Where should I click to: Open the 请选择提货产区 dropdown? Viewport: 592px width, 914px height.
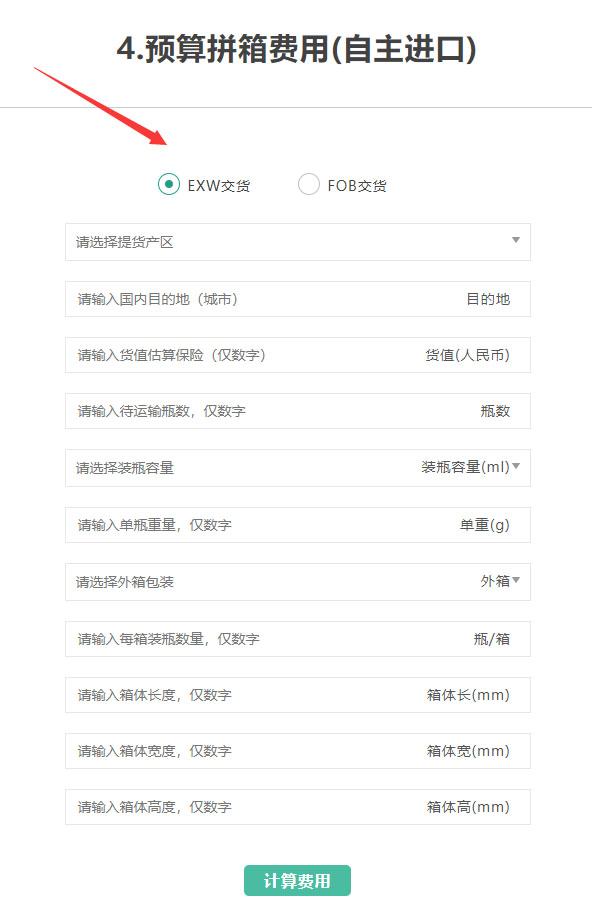[x=298, y=242]
